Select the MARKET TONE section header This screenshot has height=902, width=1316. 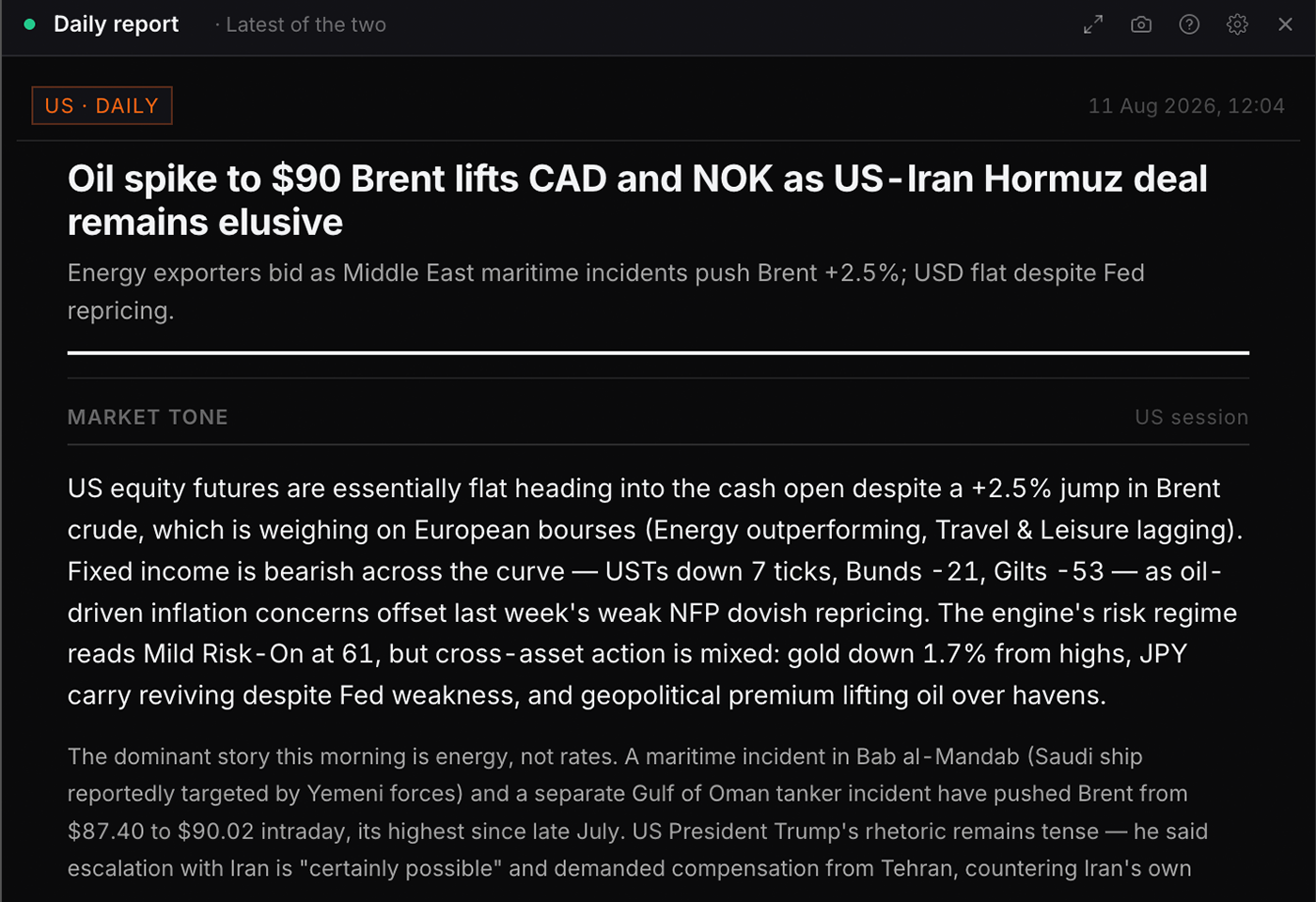(x=148, y=417)
